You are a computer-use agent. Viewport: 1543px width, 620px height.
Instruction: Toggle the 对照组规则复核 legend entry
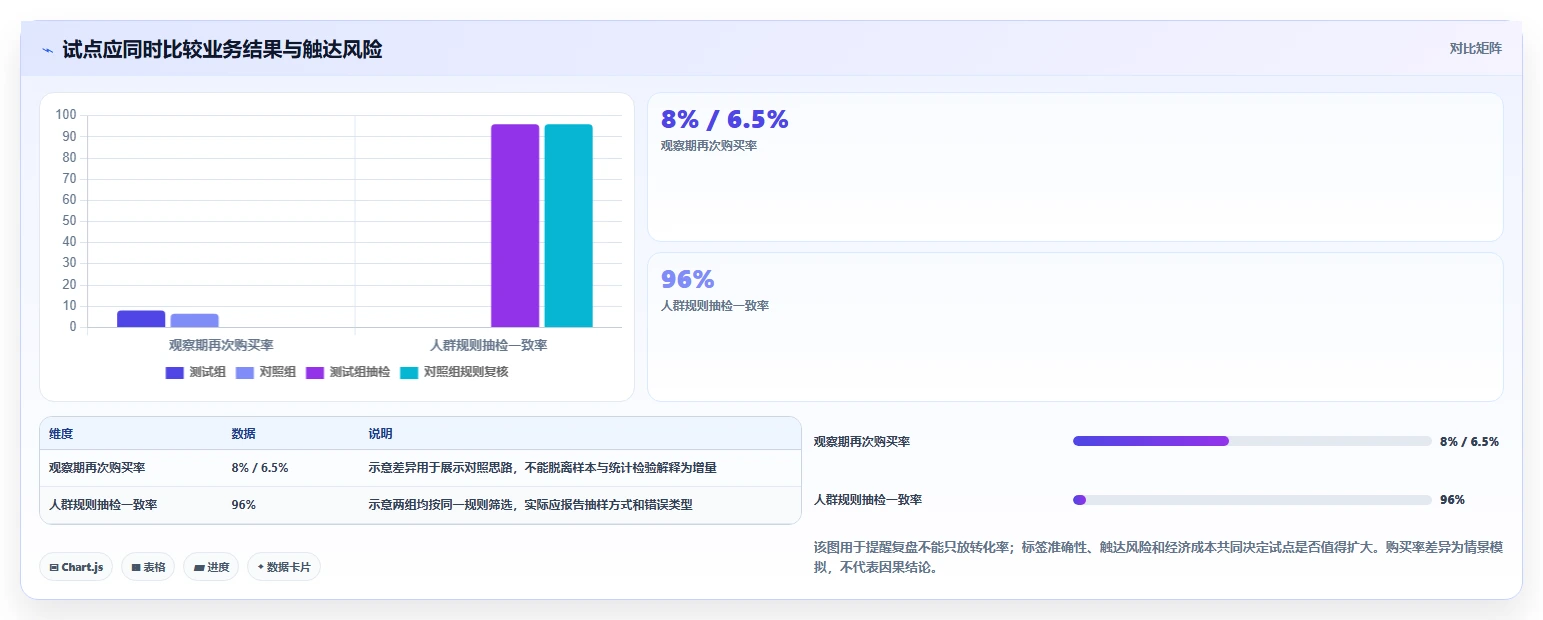coord(454,372)
